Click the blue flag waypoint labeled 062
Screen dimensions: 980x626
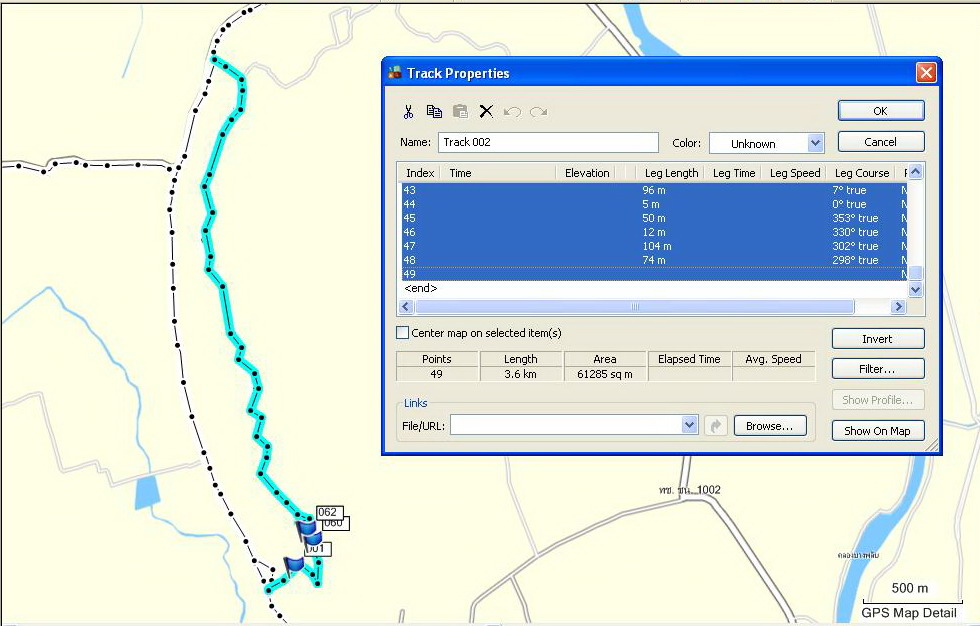coord(304,526)
